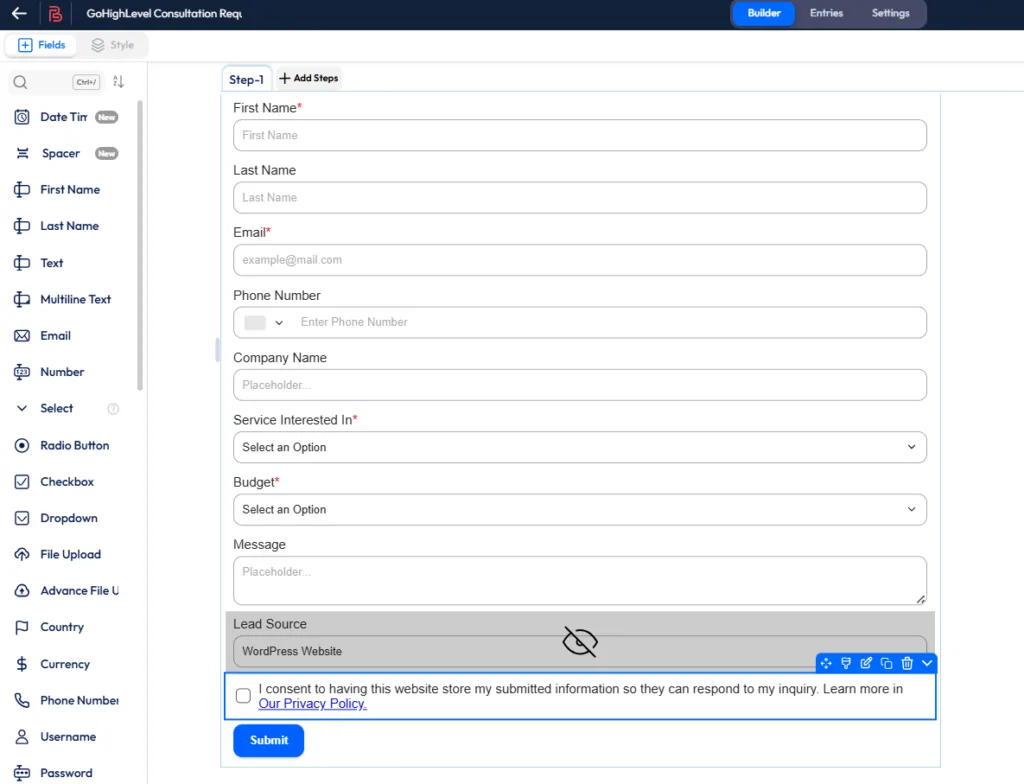Image resolution: width=1024 pixels, height=784 pixels.
Task: Click the Lead Source WordPress Website field
Action: click(580, 651)
